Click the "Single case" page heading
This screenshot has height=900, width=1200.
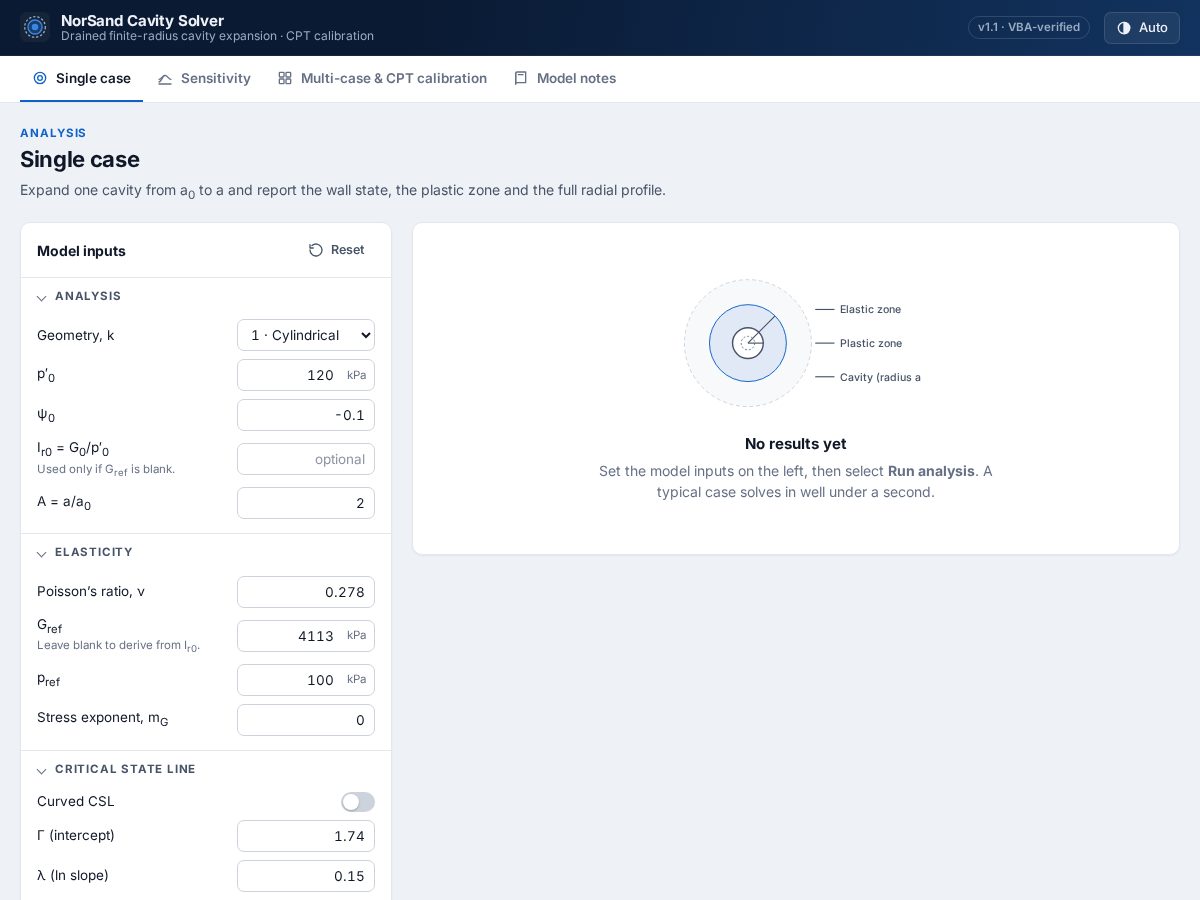(x=80, y=159)
